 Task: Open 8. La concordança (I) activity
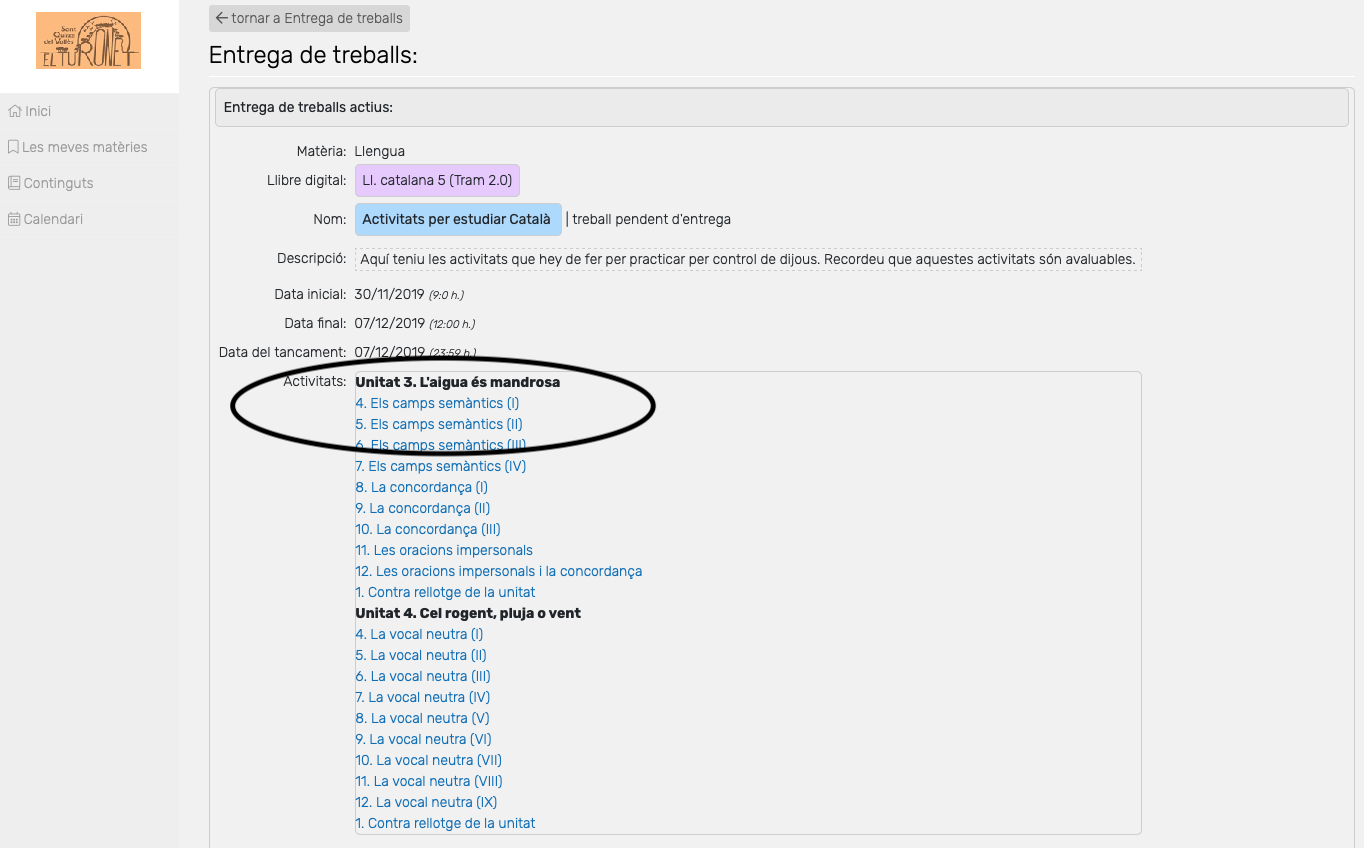(x=421, y=487)
